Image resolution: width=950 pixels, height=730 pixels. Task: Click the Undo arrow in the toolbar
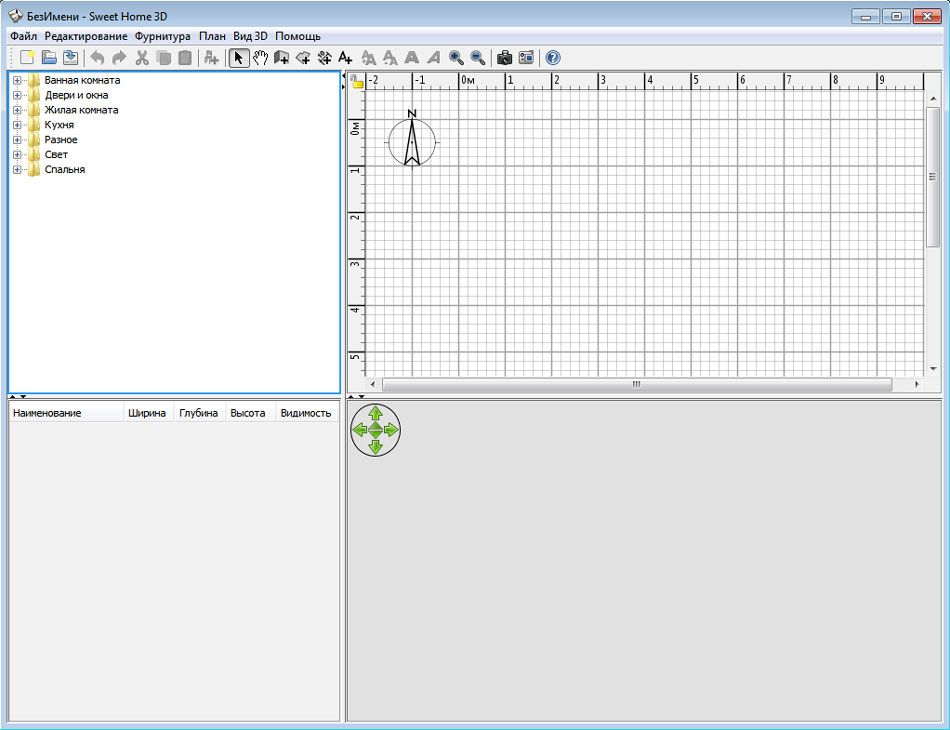tap(97, 58)
